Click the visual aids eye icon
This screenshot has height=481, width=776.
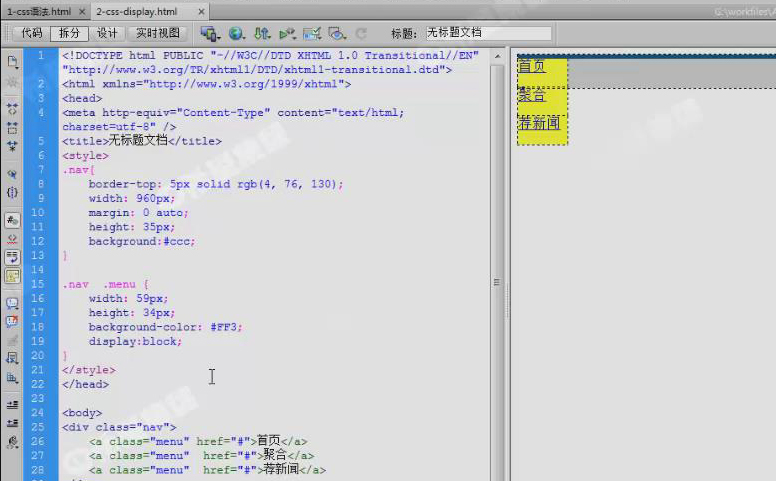[x=337, y=33]
